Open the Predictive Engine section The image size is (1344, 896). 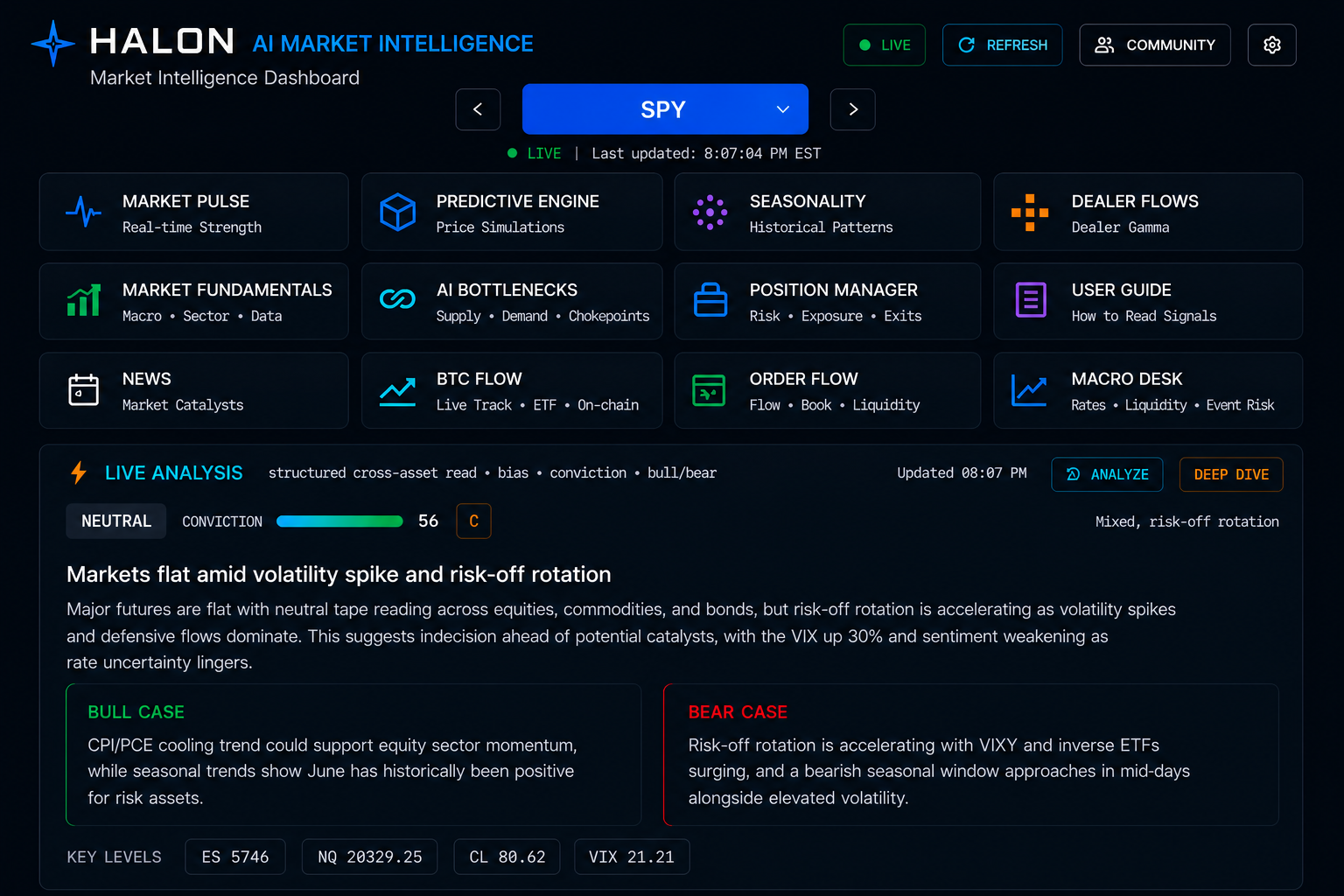point(512,212)
